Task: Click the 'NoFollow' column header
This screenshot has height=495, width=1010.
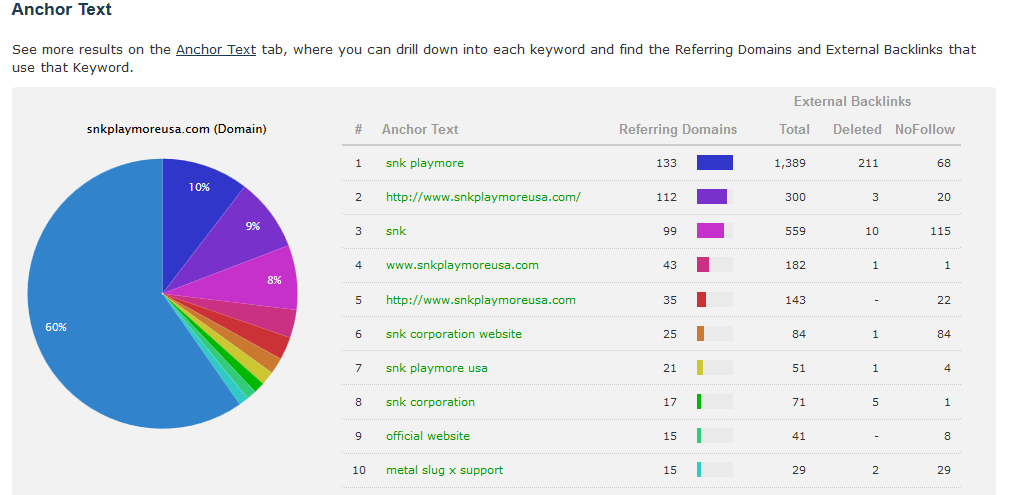Action: coord(924,129)
